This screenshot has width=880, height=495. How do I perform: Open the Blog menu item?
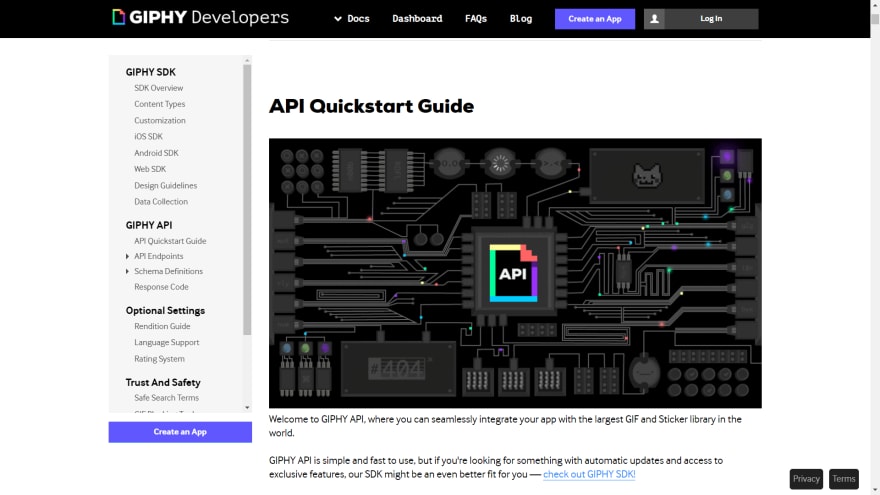(521, 19)
